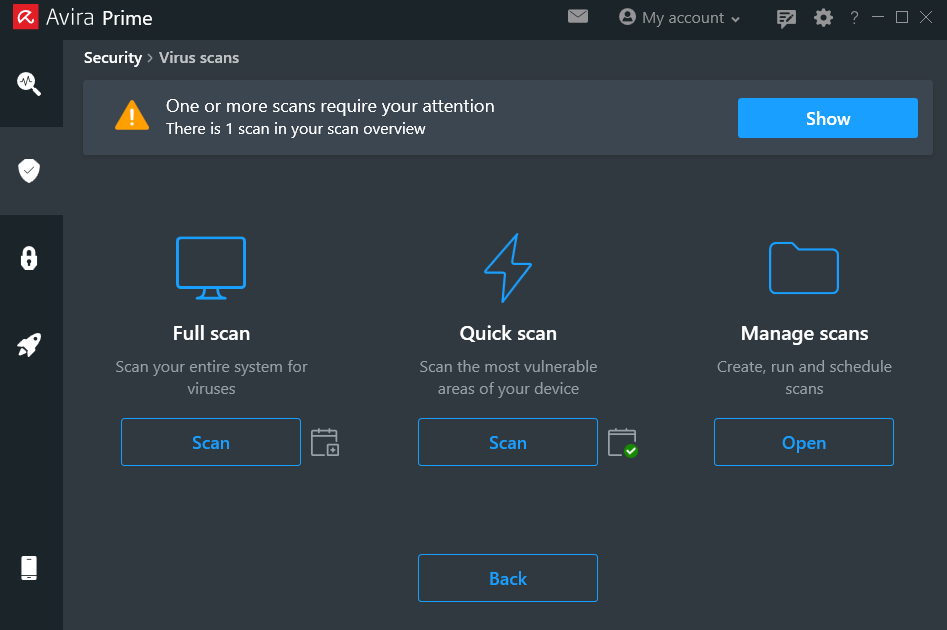The height and width of the screenshot is (630, 947).
Task: Go to Security breadcrumb link
Action: pyautogui.click(x=113, y=58)
